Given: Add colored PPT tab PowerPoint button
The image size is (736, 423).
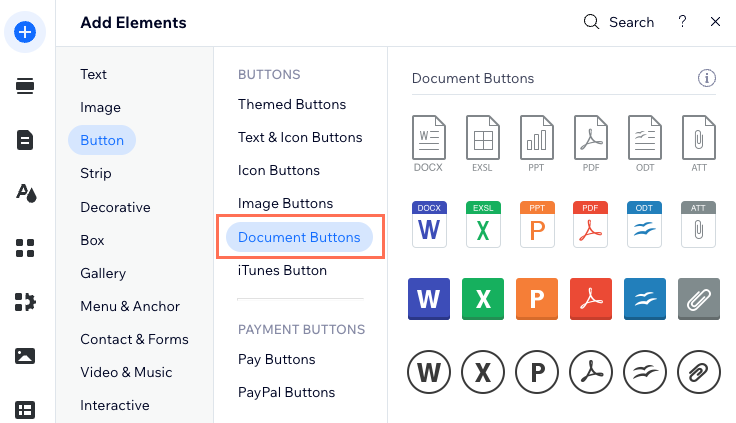Looking at the screenshot, I should coord(537,224).
